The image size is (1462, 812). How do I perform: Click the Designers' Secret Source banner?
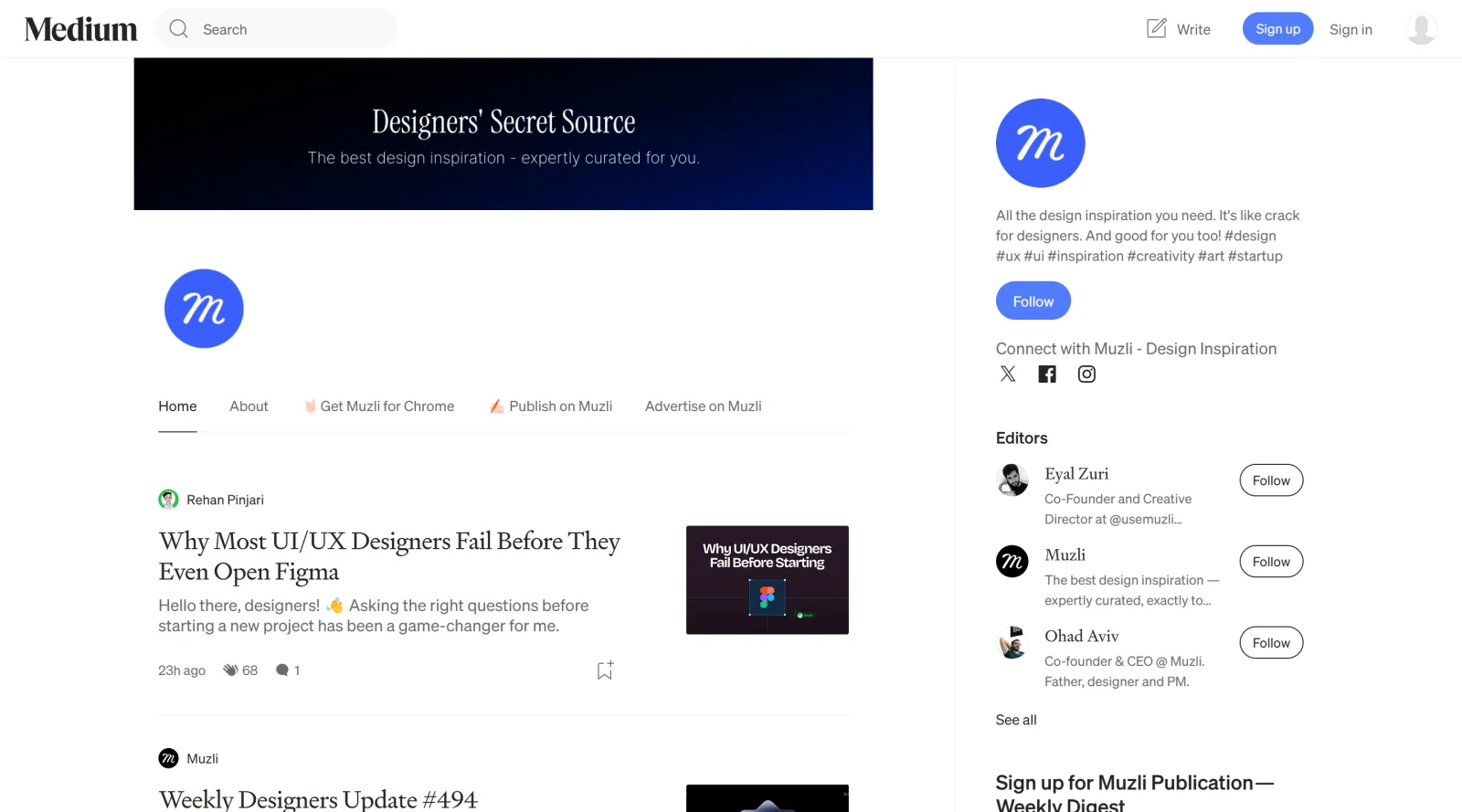(x=503, y=133)
